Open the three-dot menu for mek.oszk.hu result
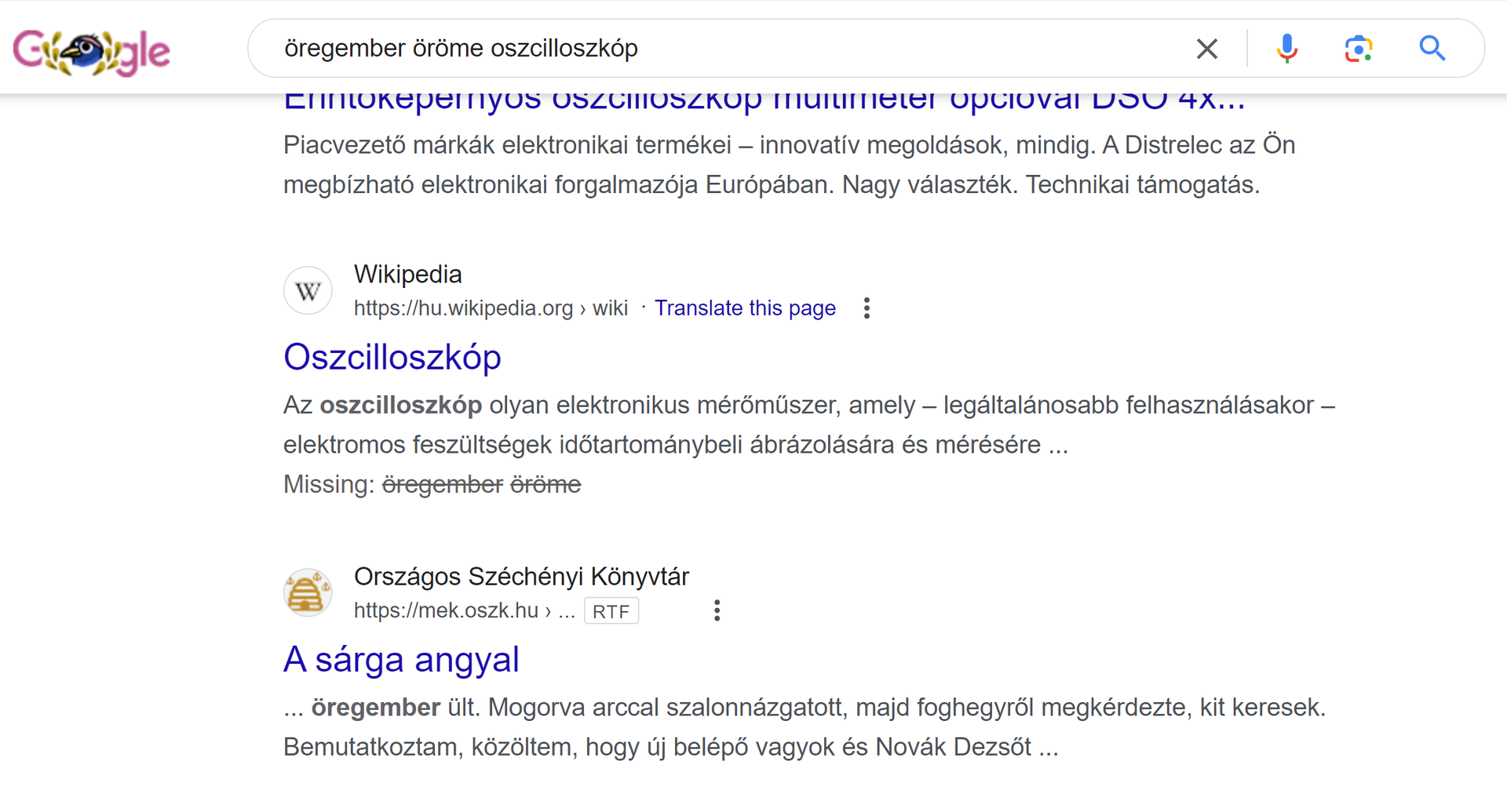1507x812 pixels. pyautogui.click(x=717, y=610)
